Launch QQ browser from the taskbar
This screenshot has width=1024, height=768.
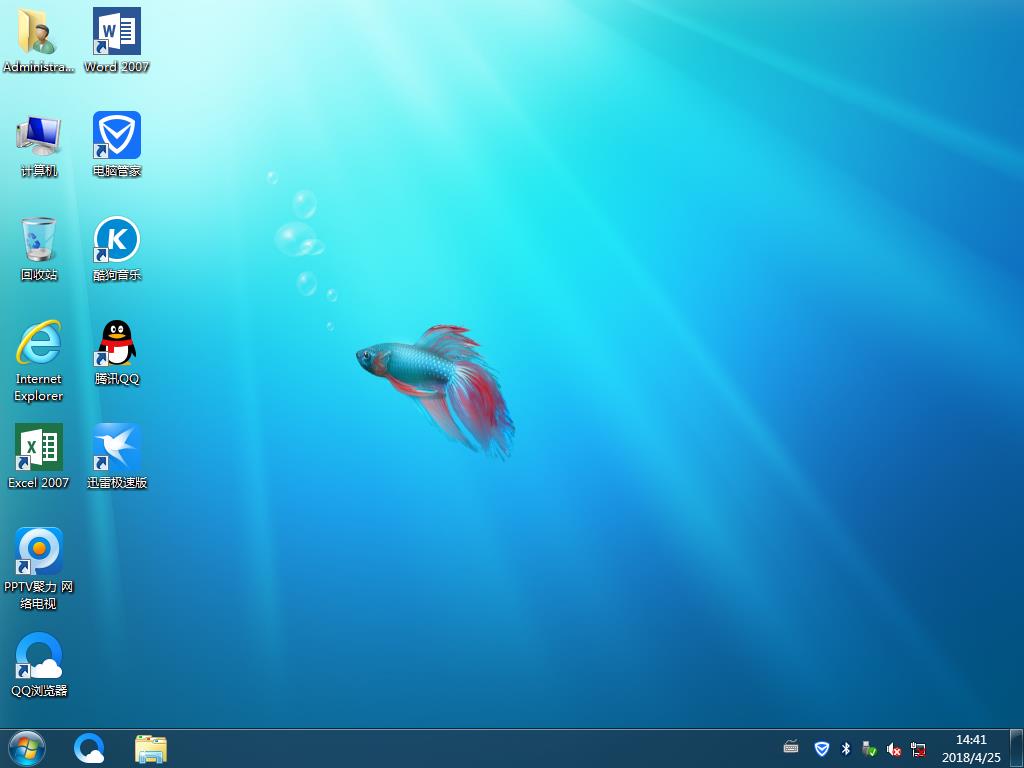[90, 748]
